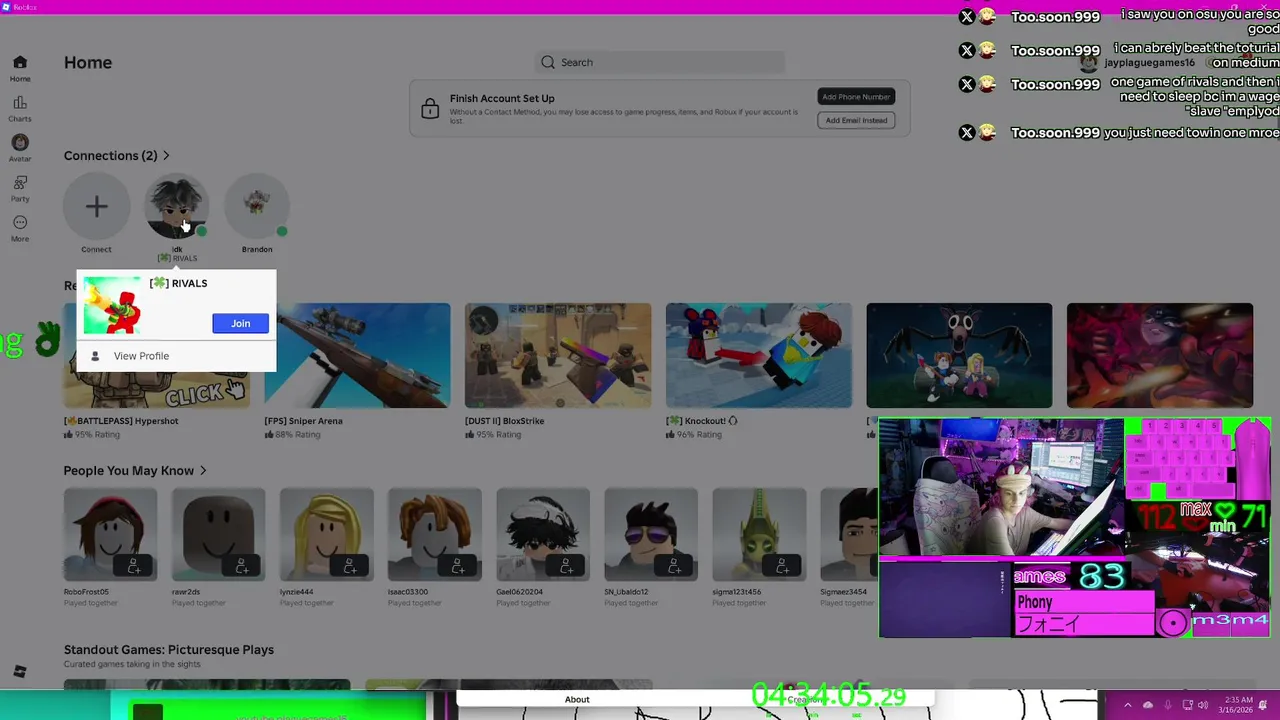Screen dimensions: 1280x720
Task: Open sigma123t456's avatar card
Action: point(758,534)
